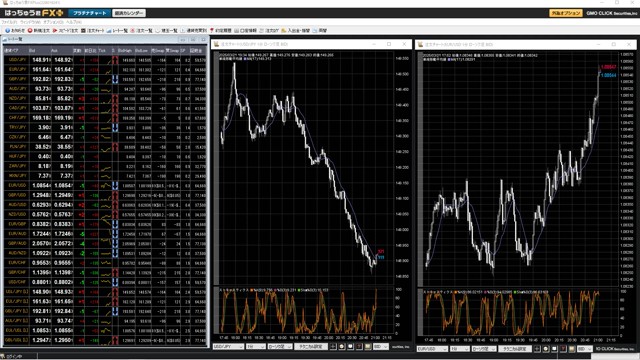
Task: Click the 外為オプション orange button
Action: click(566, 13)
